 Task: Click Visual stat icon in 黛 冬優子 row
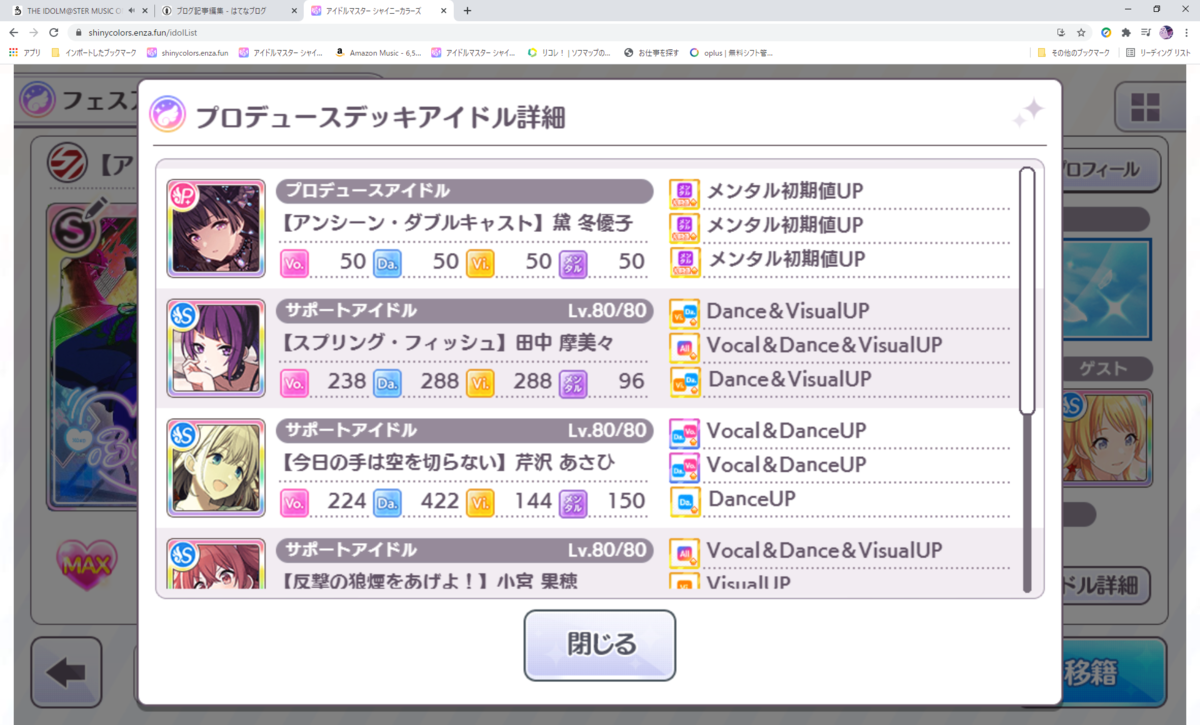pos(480,263)
